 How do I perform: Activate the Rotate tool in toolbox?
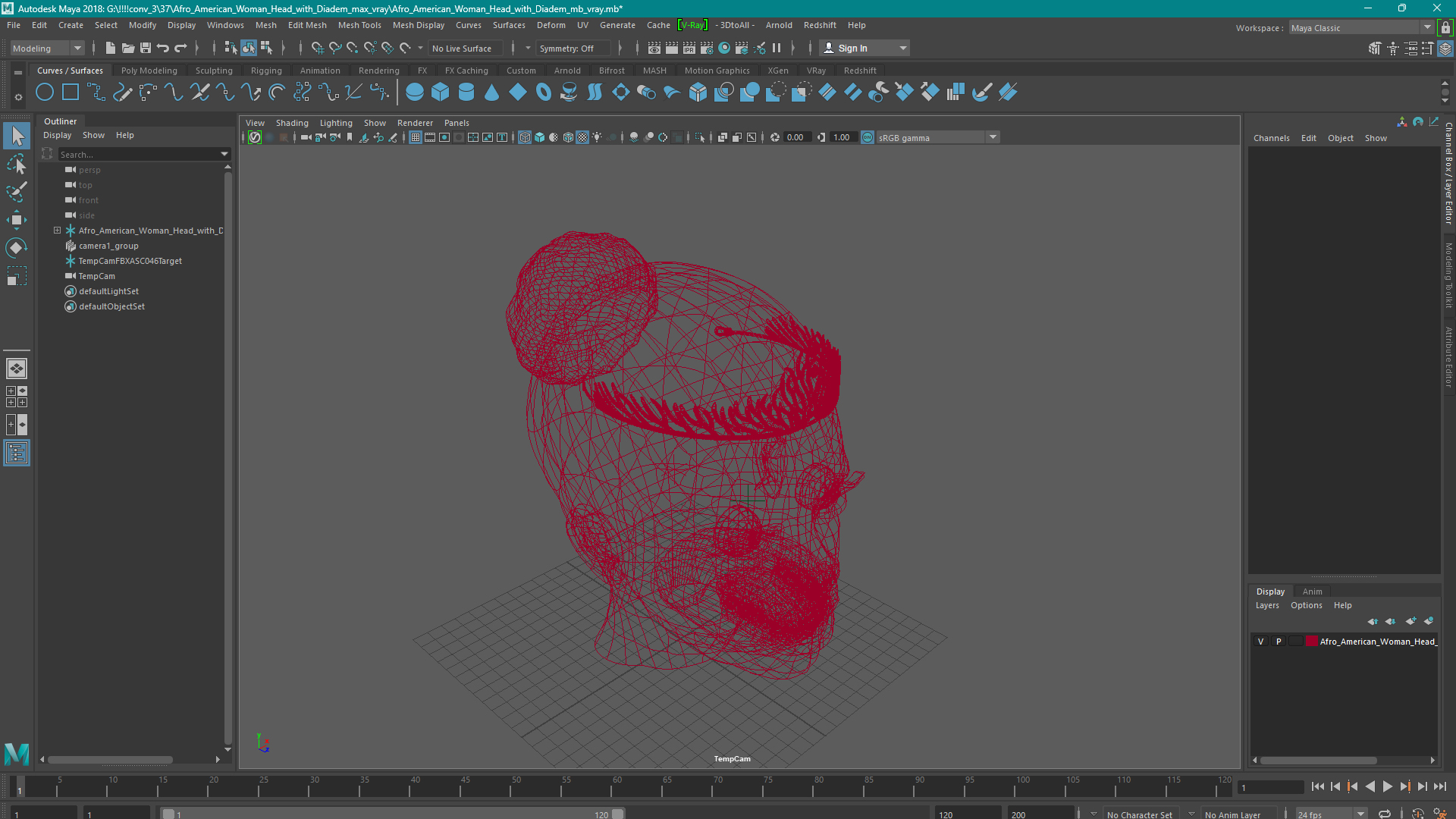[17, 248]
